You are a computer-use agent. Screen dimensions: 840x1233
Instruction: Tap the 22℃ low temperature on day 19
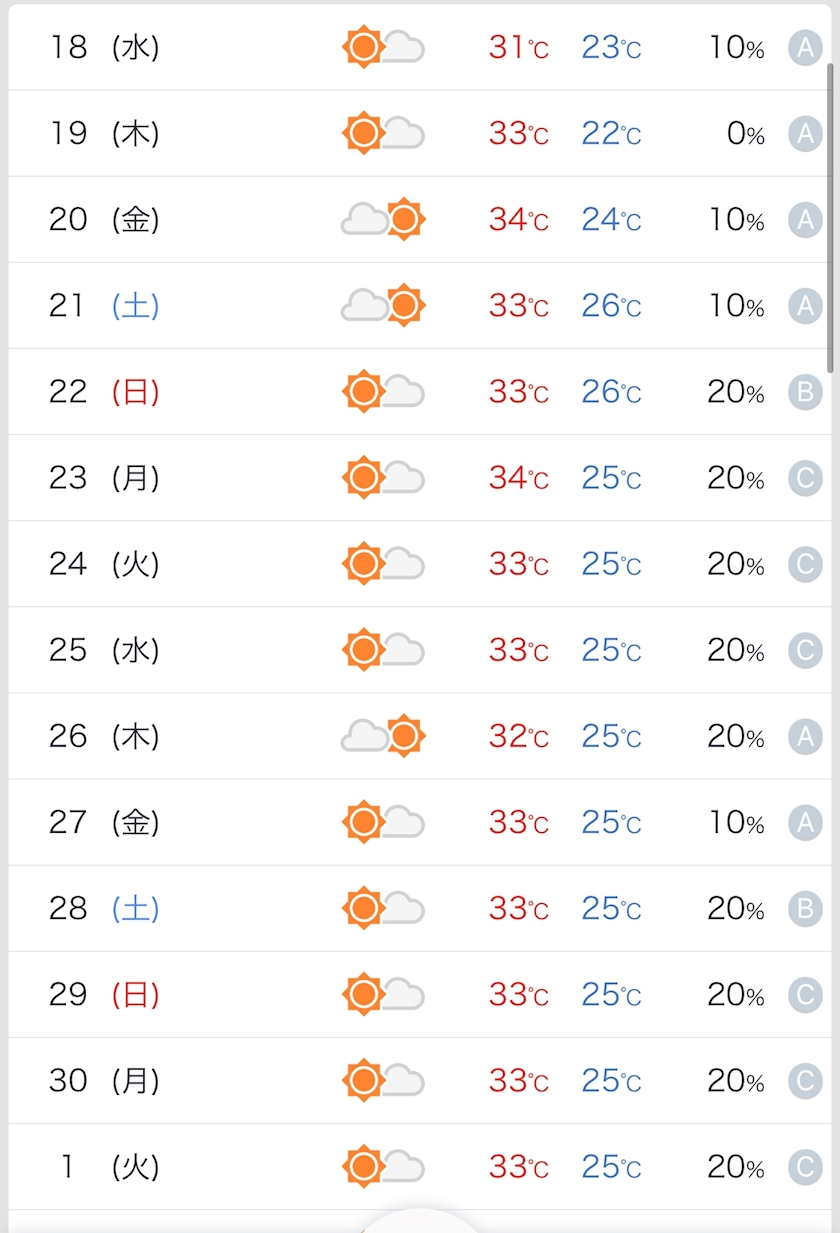pyautogui.click(x=611, y=134)
